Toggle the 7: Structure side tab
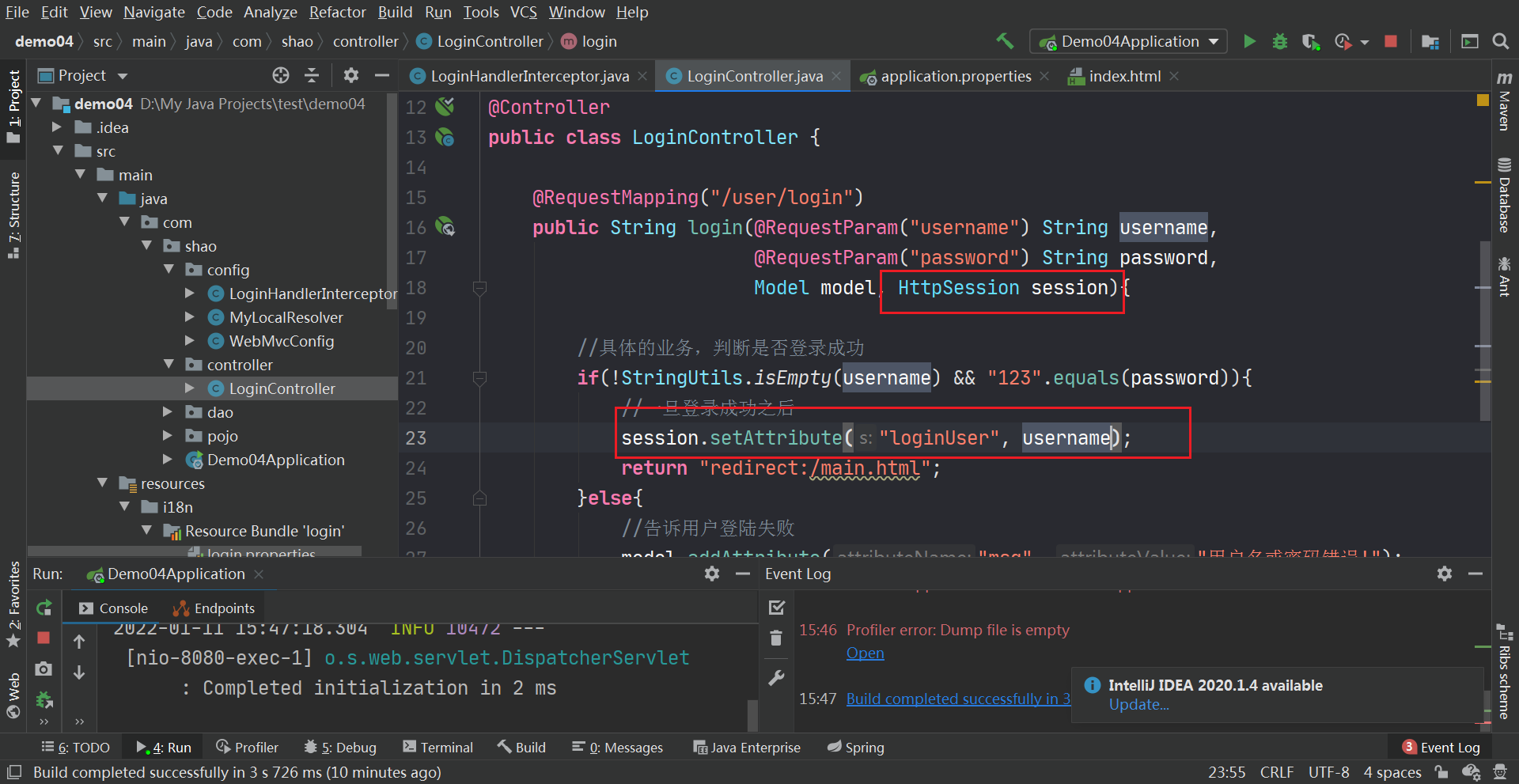 coord(13,215)
